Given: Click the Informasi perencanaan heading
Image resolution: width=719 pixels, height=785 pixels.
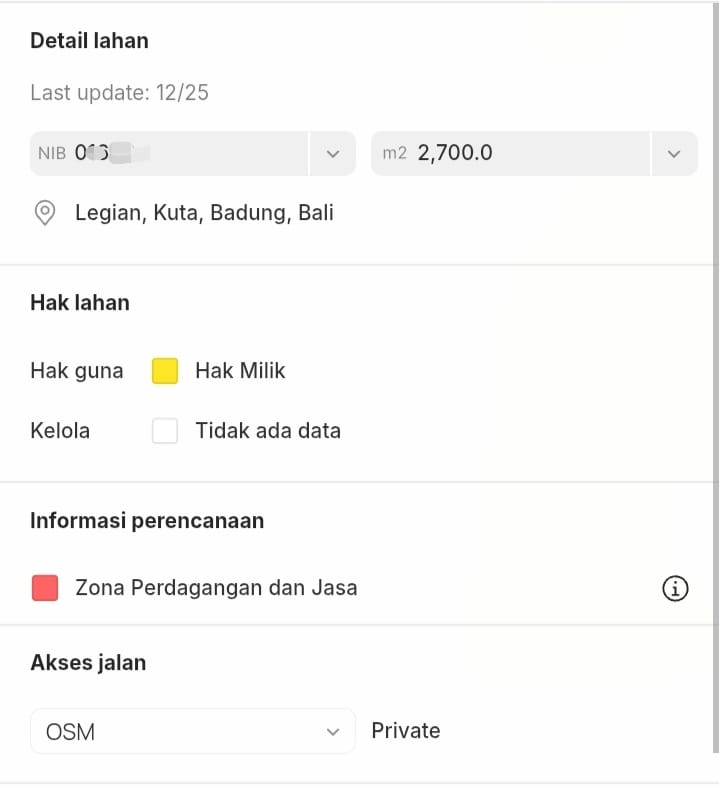Looking at the screenshot, I should click(147, 521).
